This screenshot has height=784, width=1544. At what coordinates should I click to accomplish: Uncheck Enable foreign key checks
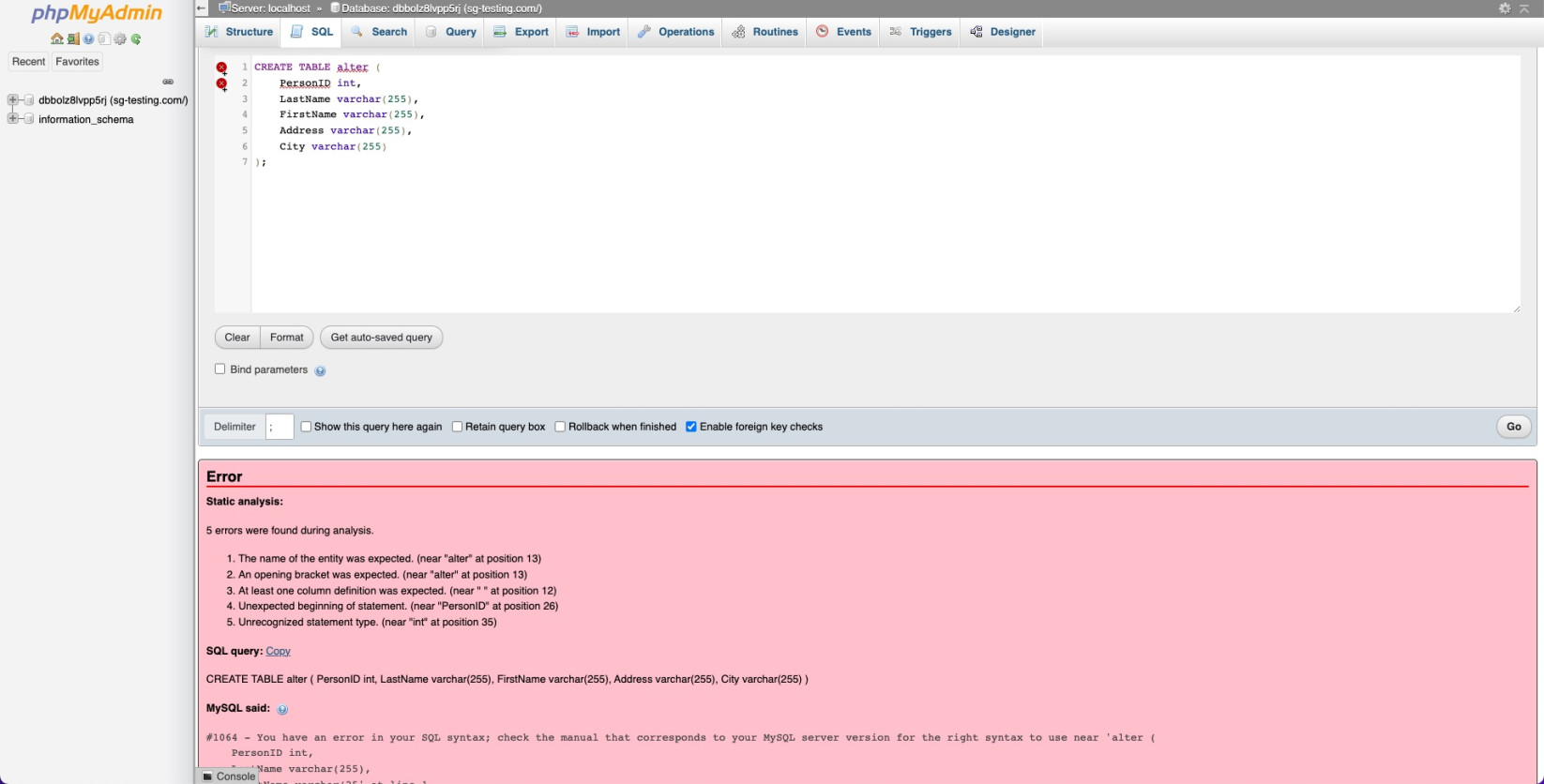click(691, 427)
